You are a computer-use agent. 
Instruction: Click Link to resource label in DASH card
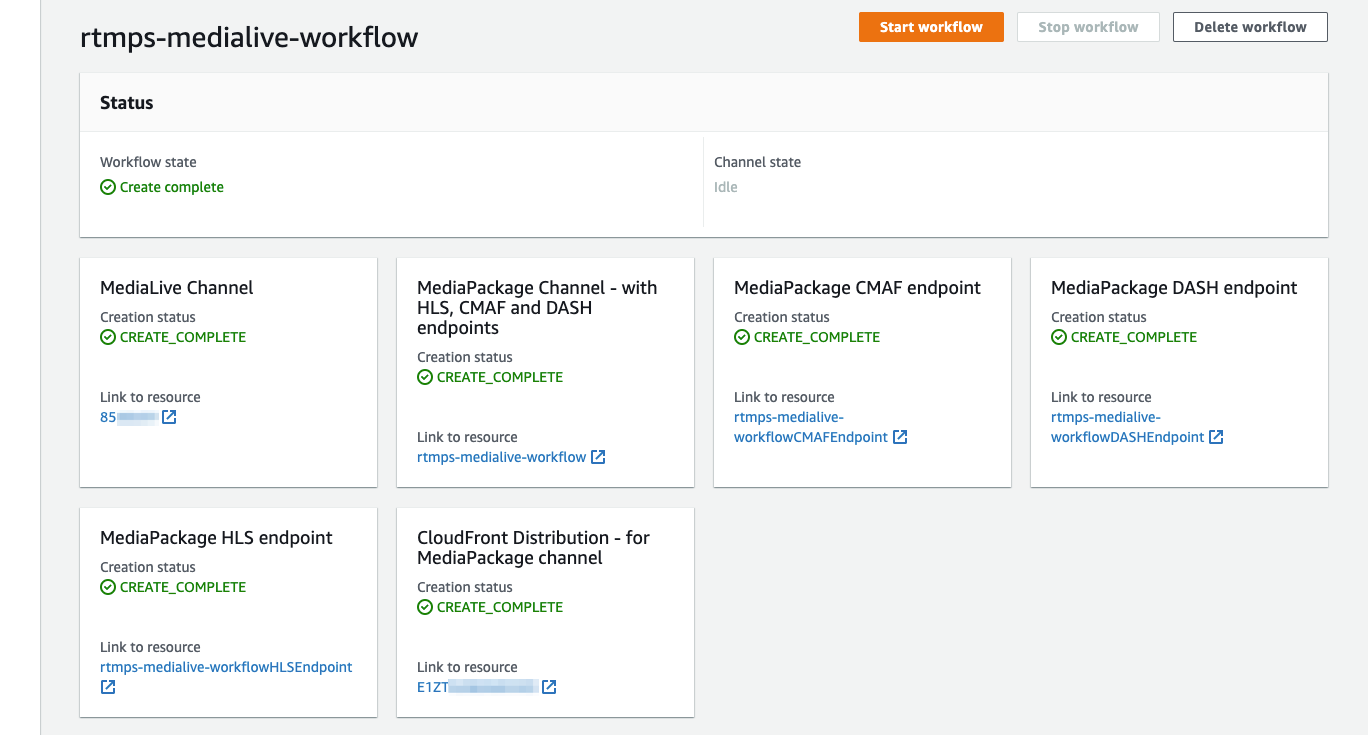pos(1101,397)
